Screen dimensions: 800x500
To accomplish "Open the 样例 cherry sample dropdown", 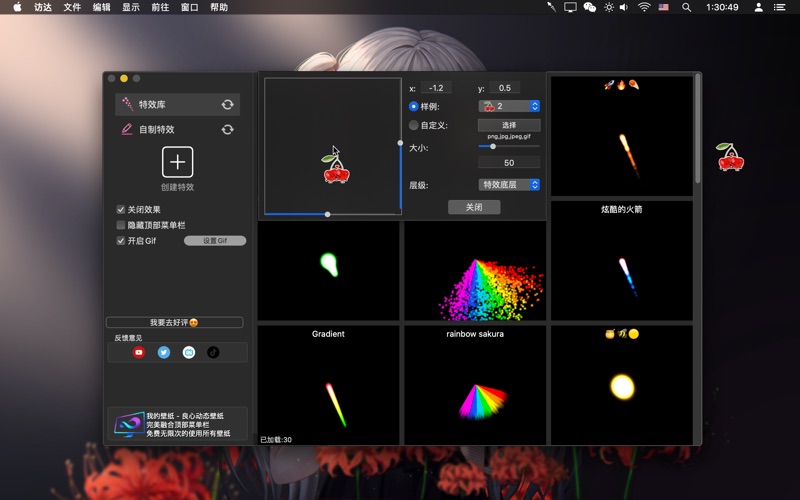I will 510,106.
